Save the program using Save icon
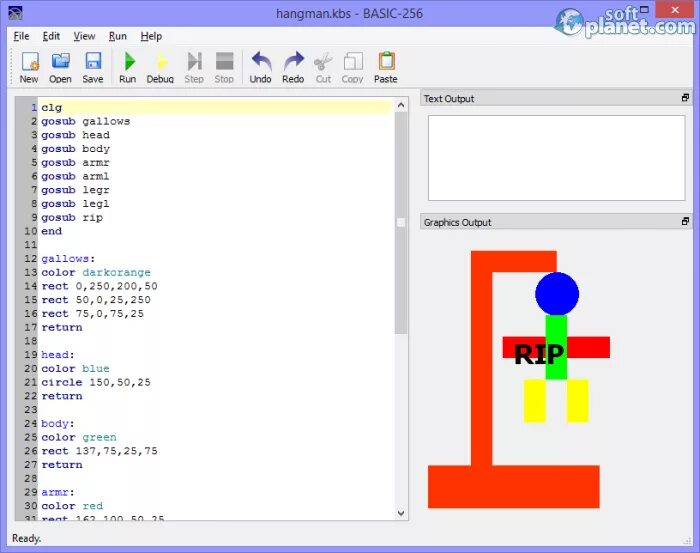Viewport: 700px width, 553px height. coord(93,67)
